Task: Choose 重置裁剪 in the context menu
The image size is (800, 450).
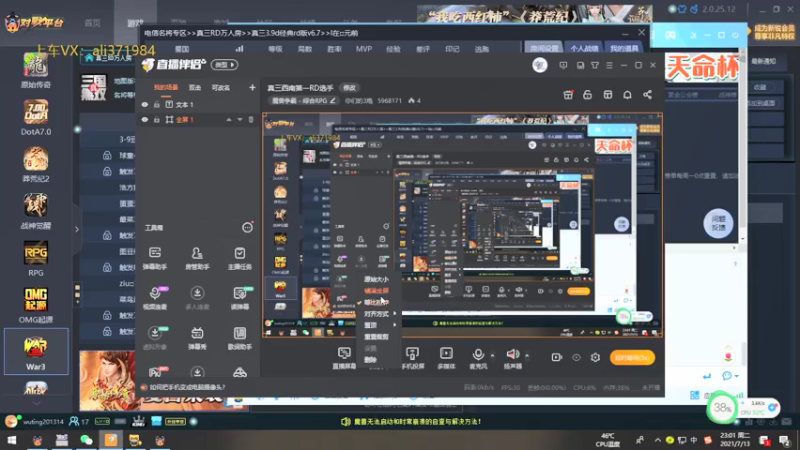Action: [x=376, y=337]
